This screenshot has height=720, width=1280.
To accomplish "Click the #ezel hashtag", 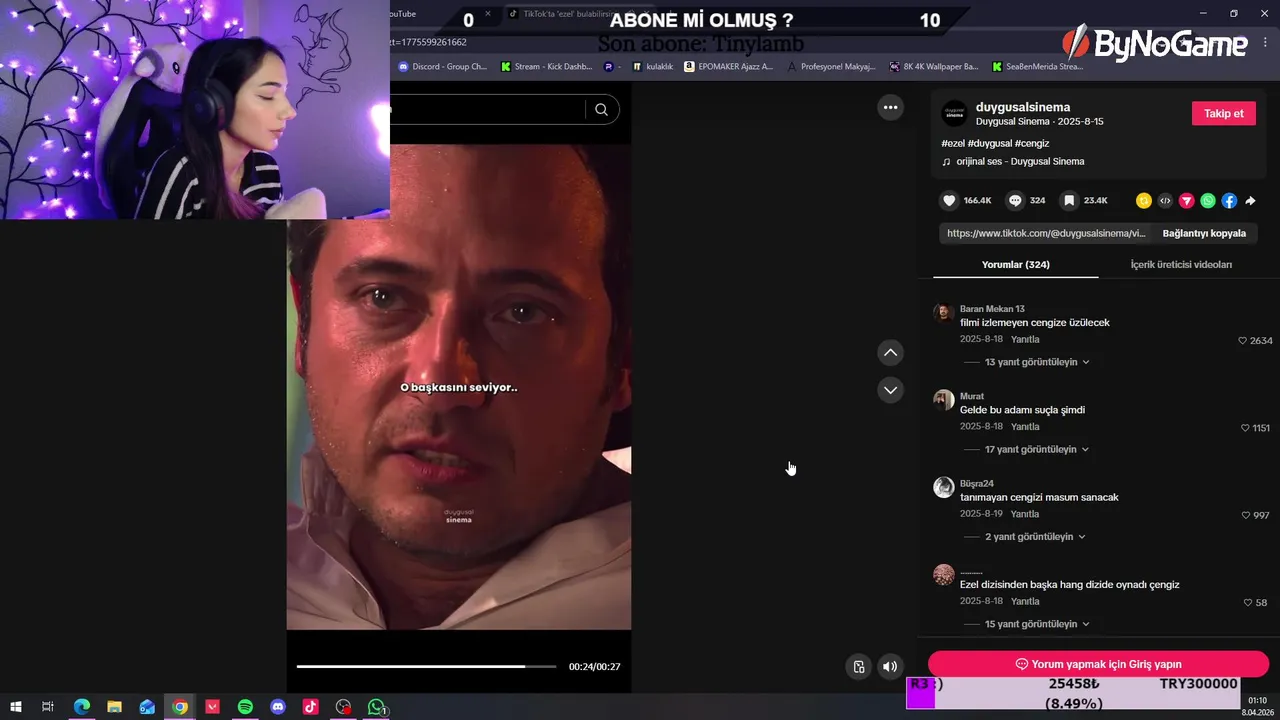I will tap(953, 144).
